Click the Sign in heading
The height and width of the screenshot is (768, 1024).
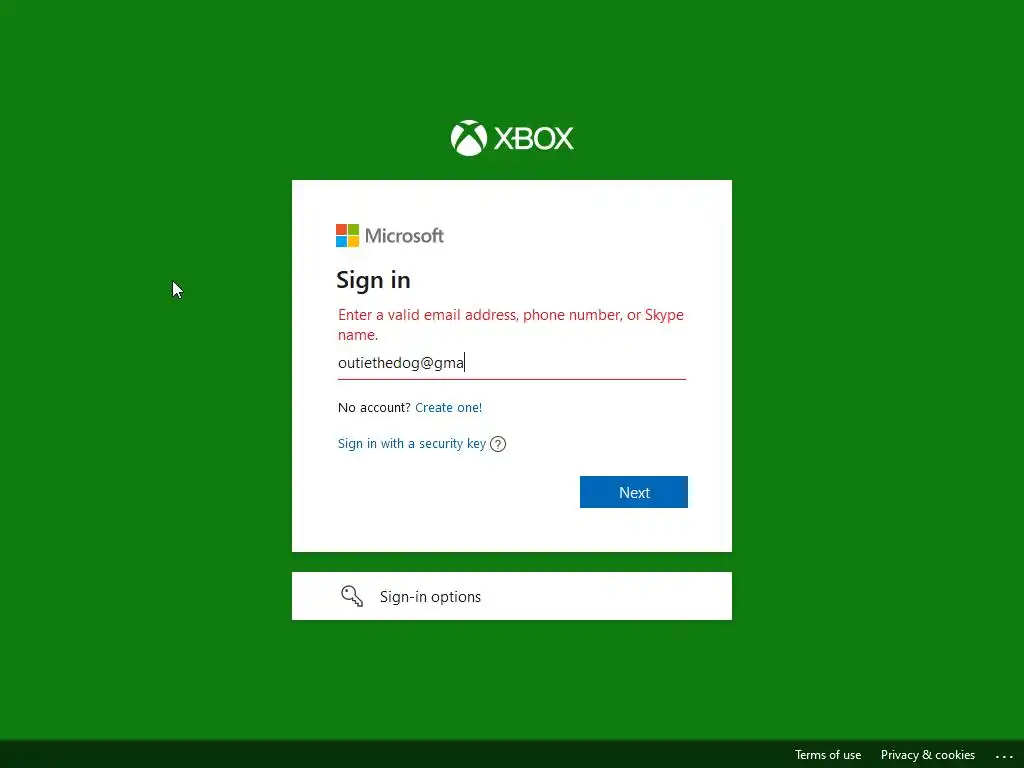pos(373,280)
